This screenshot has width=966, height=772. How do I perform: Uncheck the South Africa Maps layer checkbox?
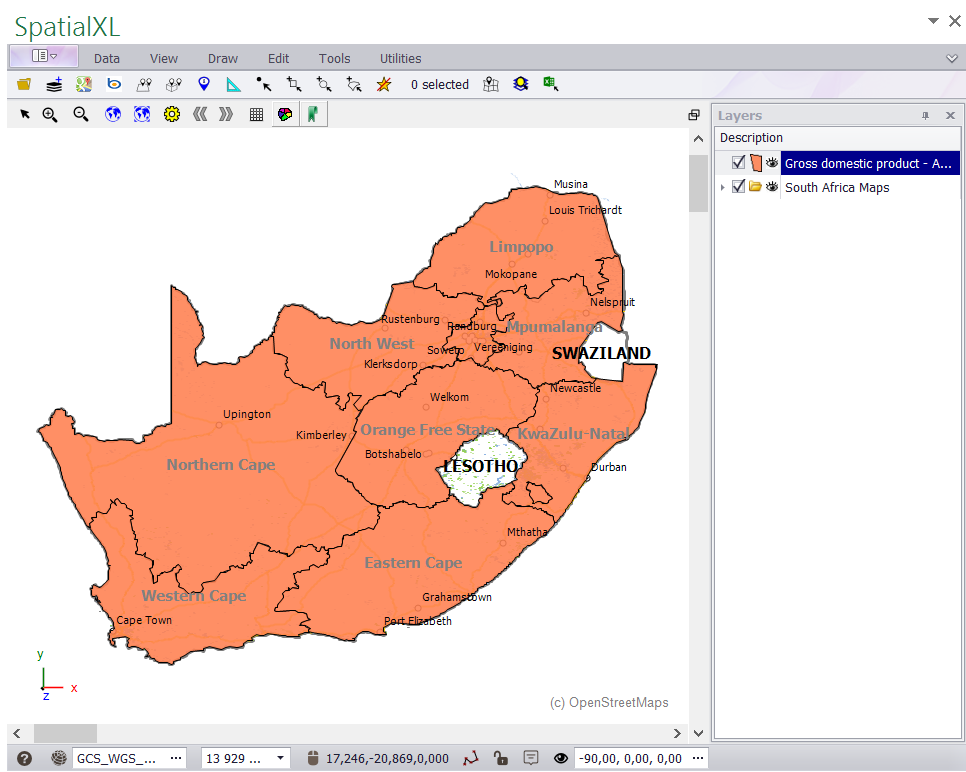pyautogui.click(x=738, y=187)
